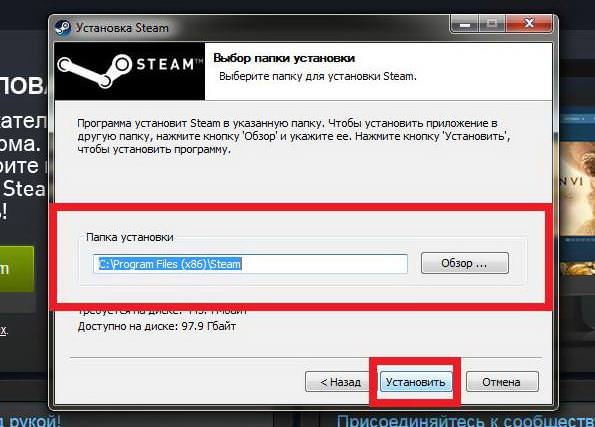Click the Steam logo in the installer header
This screenshot has height=427, width=595.
coord(129,71)
